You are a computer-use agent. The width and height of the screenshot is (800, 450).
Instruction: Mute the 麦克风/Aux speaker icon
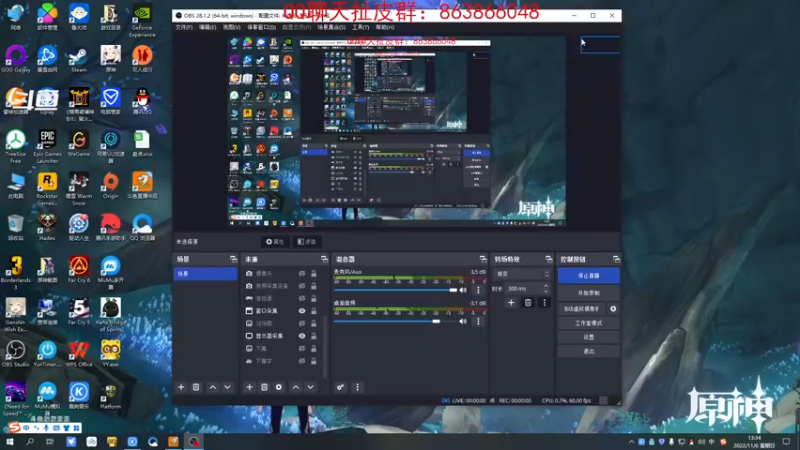tap(463, 290)
